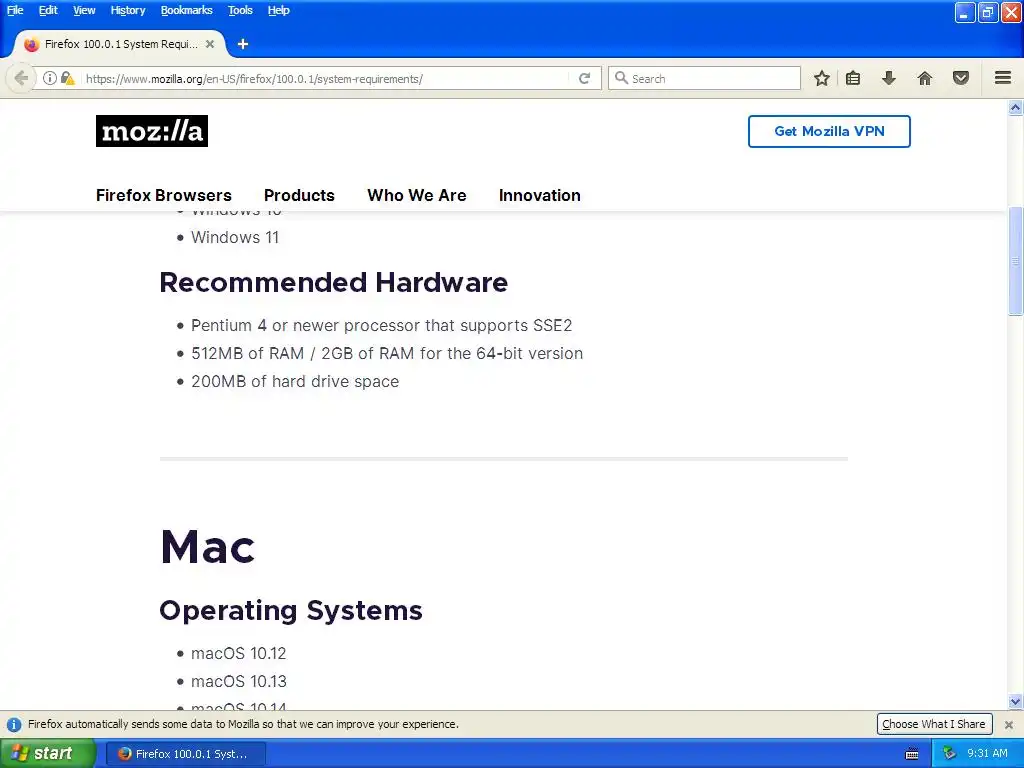Click the Recommended Hardware heading
Screen dimensions: 1024x768
[334, 282]
